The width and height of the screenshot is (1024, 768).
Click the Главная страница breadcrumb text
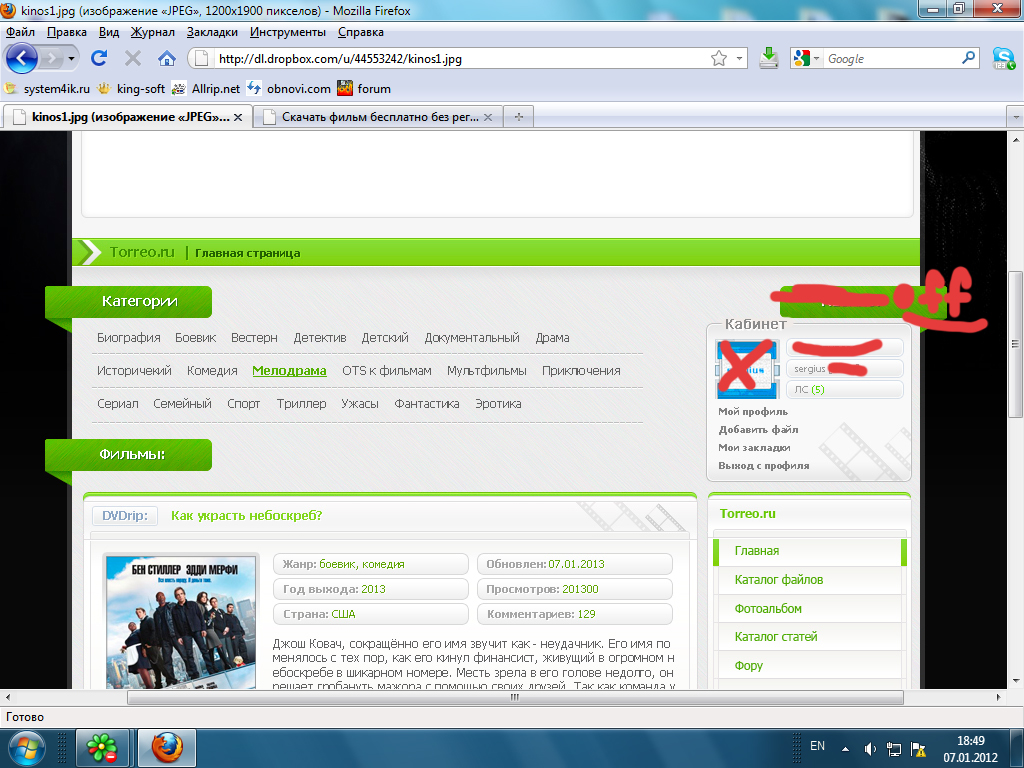248,253
